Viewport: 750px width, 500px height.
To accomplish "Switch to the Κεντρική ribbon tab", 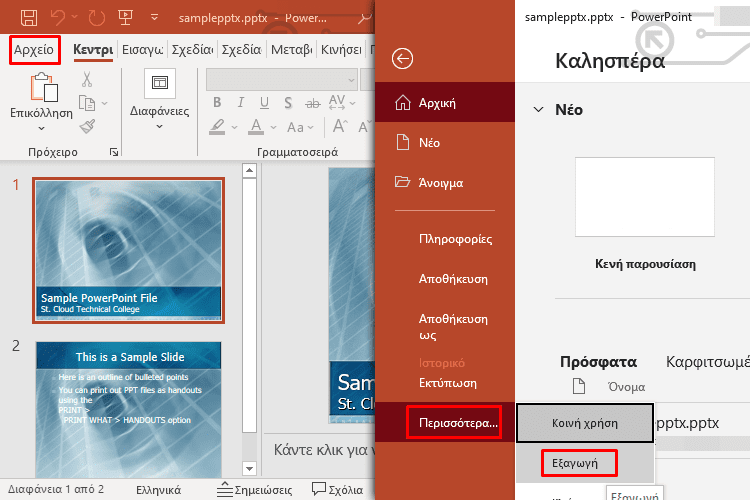I will (93, 50).
